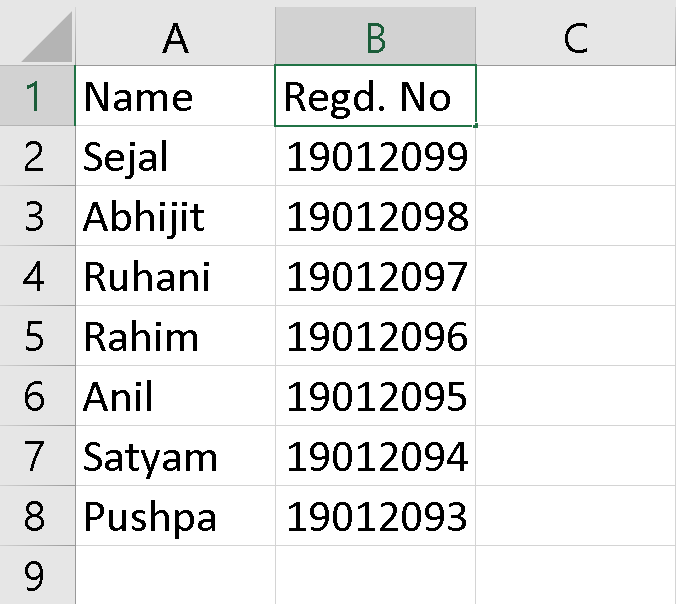The image size is (676, 604).
Task: Click empty cell C1
Action: coord(576,96)
